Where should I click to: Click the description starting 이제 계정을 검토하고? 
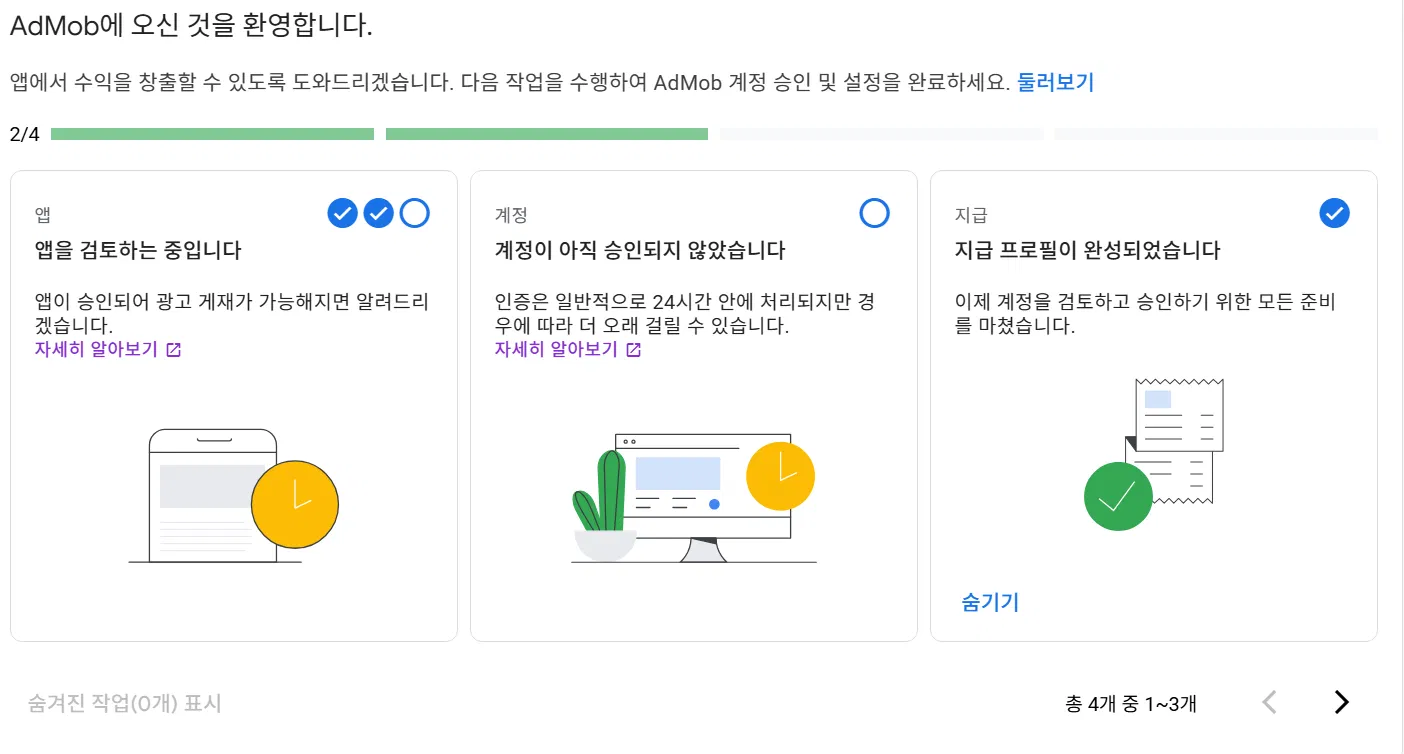point(1146,314)
